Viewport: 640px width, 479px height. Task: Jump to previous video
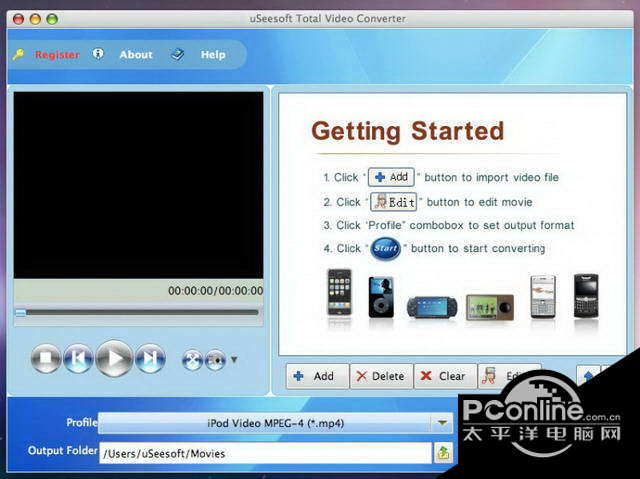click(78, 359)
